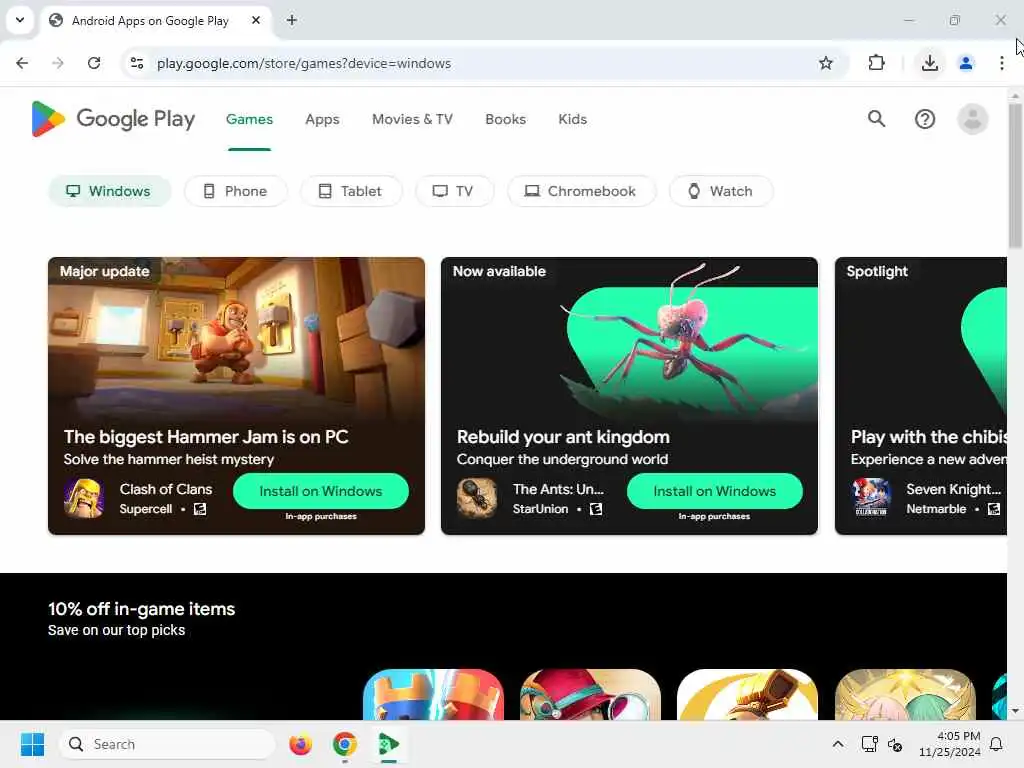Open the Google Play account avatar
1024x768 pixels.
point(972,119)
